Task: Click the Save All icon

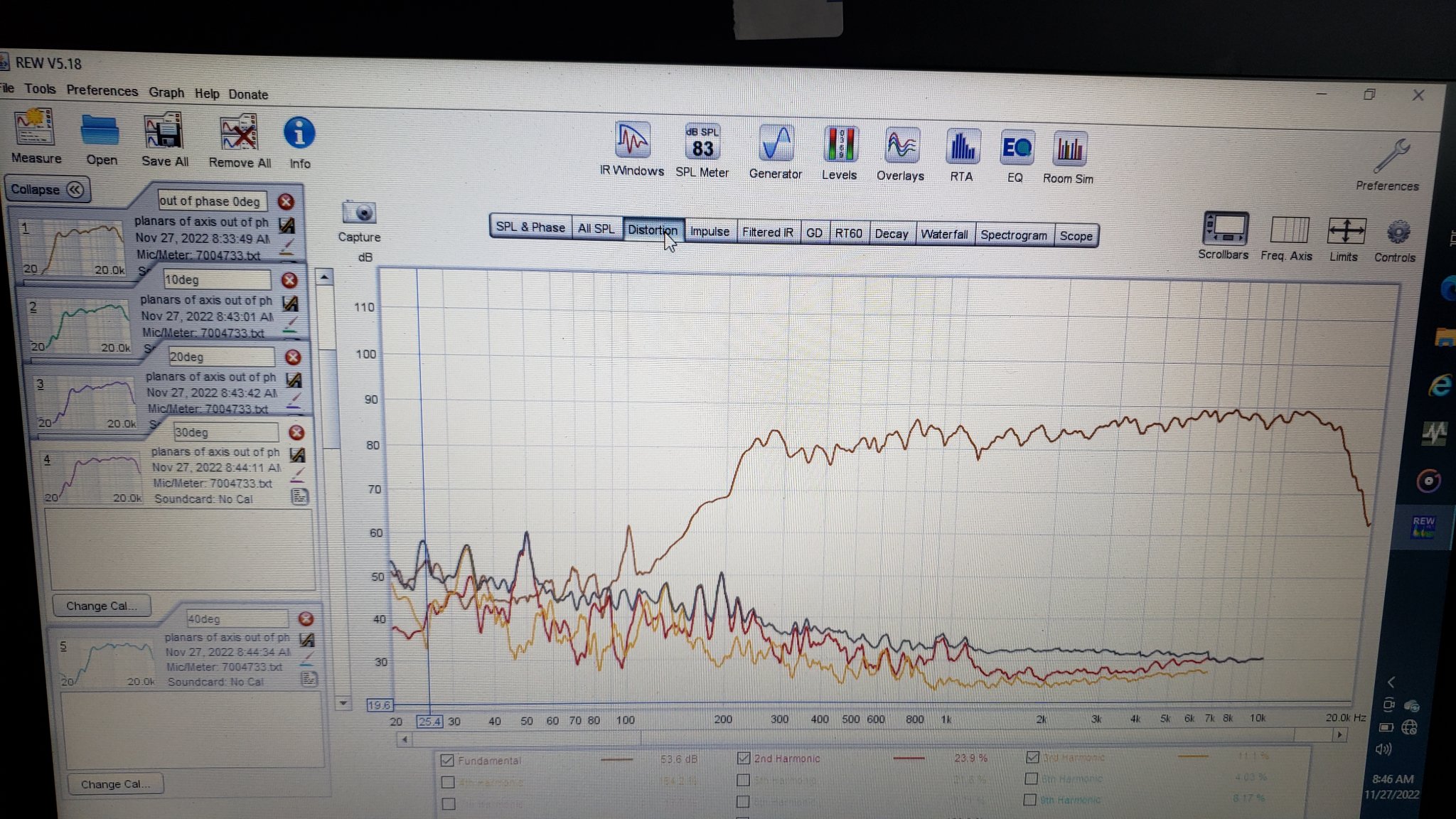Action: coord(164,140)
